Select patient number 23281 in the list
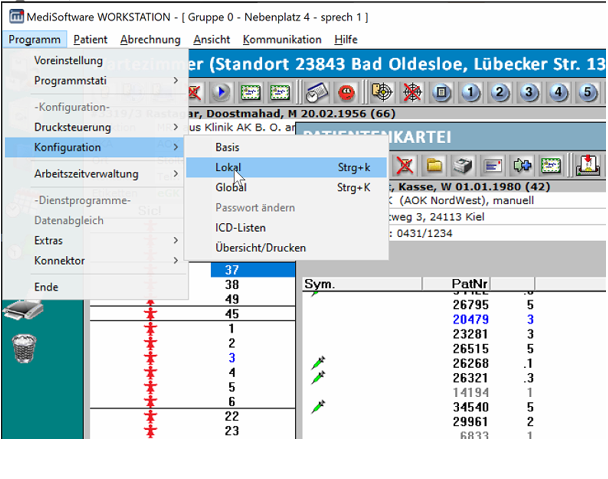Screen dimensions: 608x479 tap(470, 334)
